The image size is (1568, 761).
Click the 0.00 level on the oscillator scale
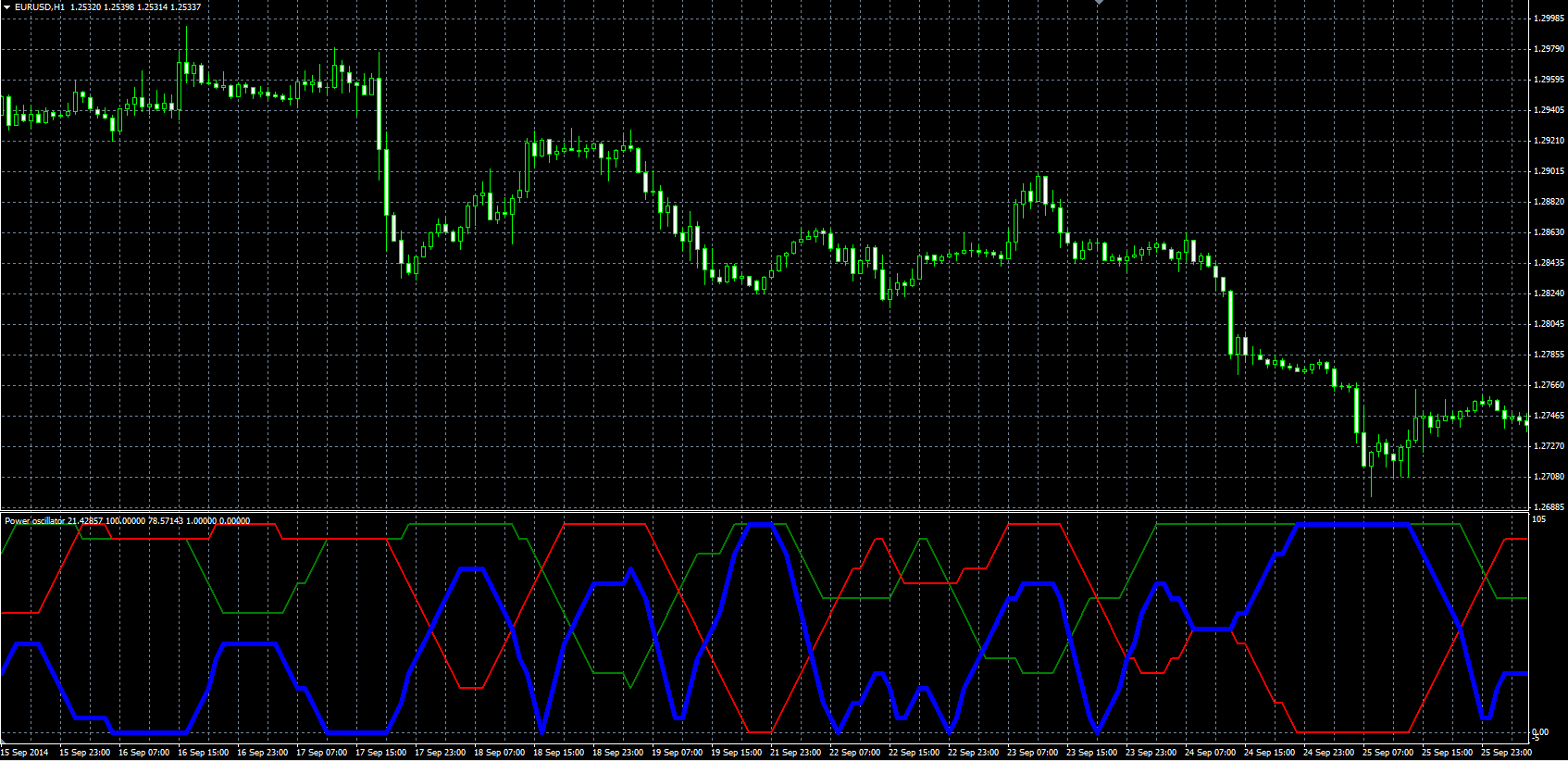click(x=1540, y=732)
